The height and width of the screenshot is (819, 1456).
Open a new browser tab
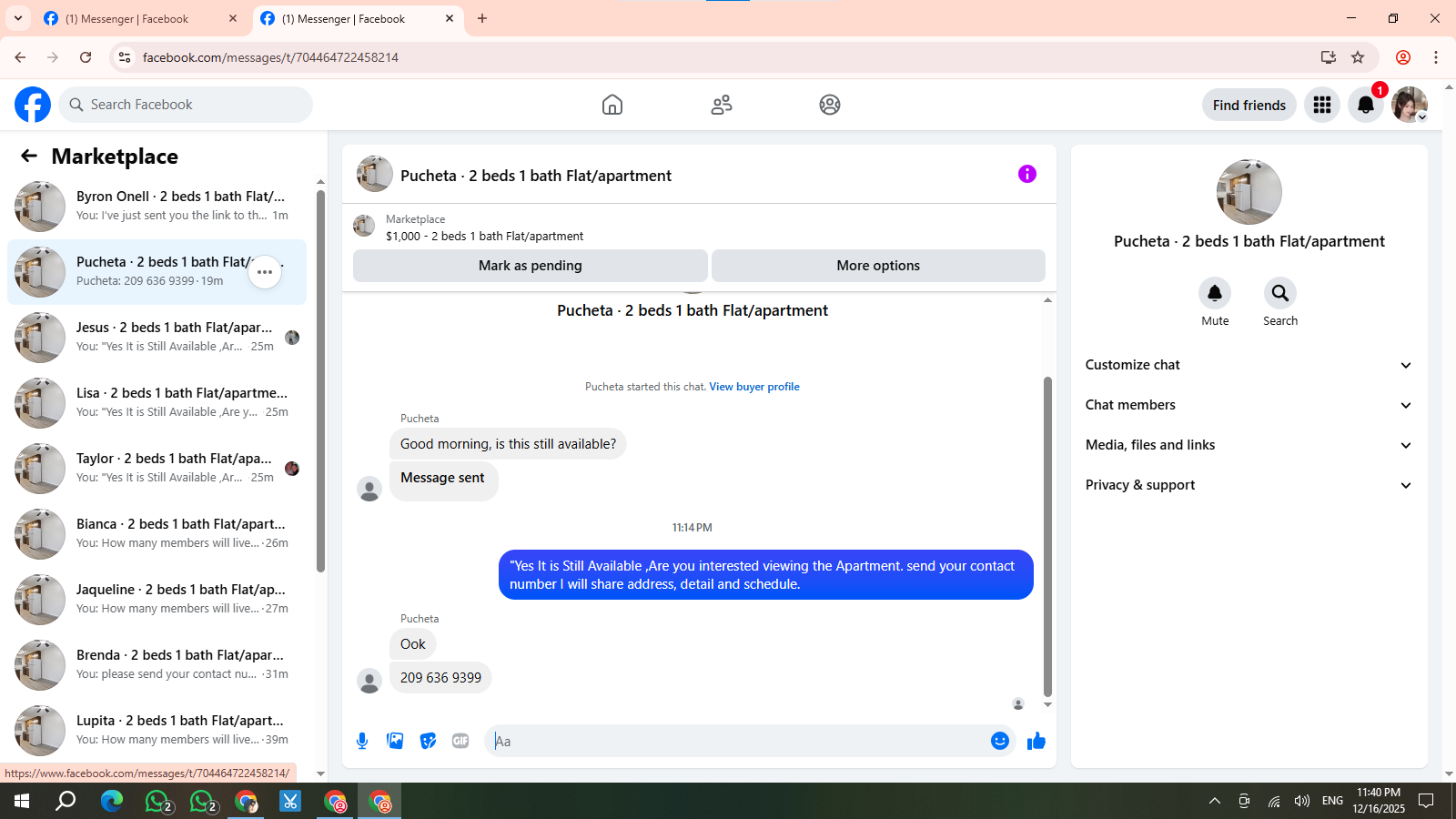(482, 18)
